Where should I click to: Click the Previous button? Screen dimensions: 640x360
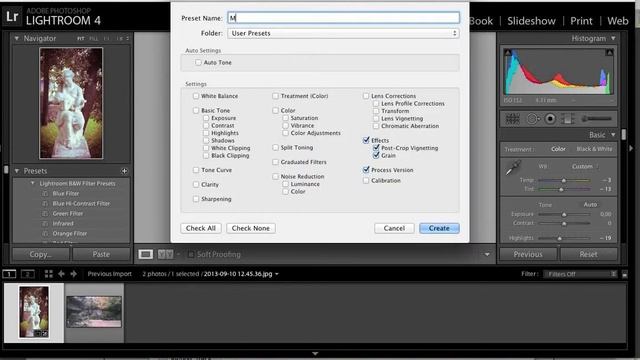coord(528,254)
